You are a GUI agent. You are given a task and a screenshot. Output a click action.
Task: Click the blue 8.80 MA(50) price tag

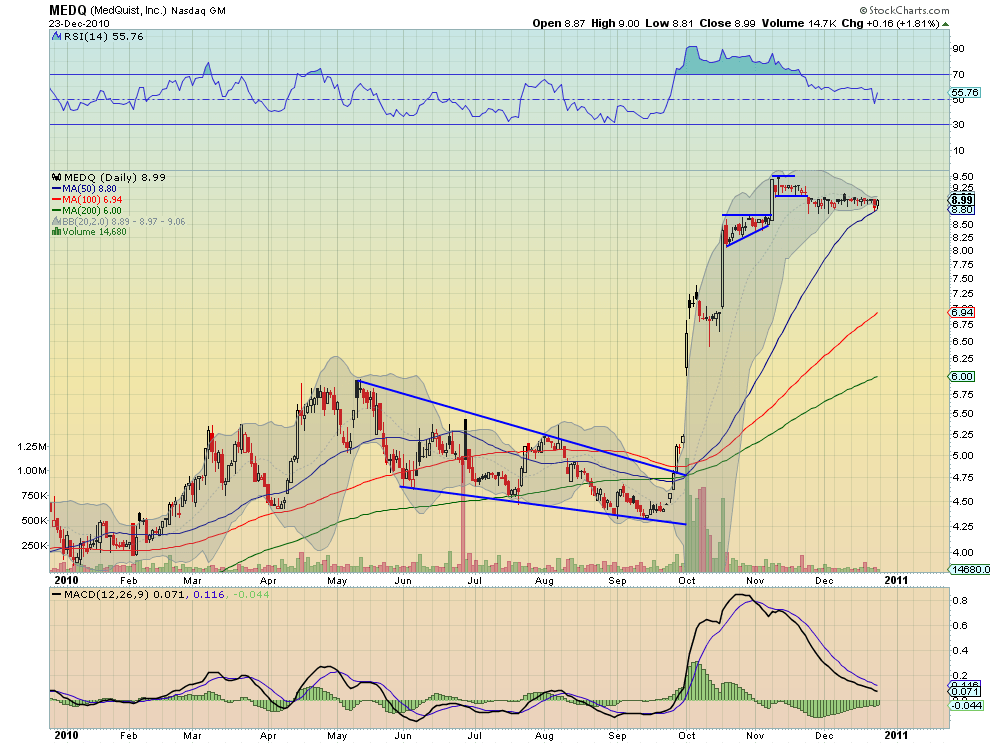pos(962,210)
